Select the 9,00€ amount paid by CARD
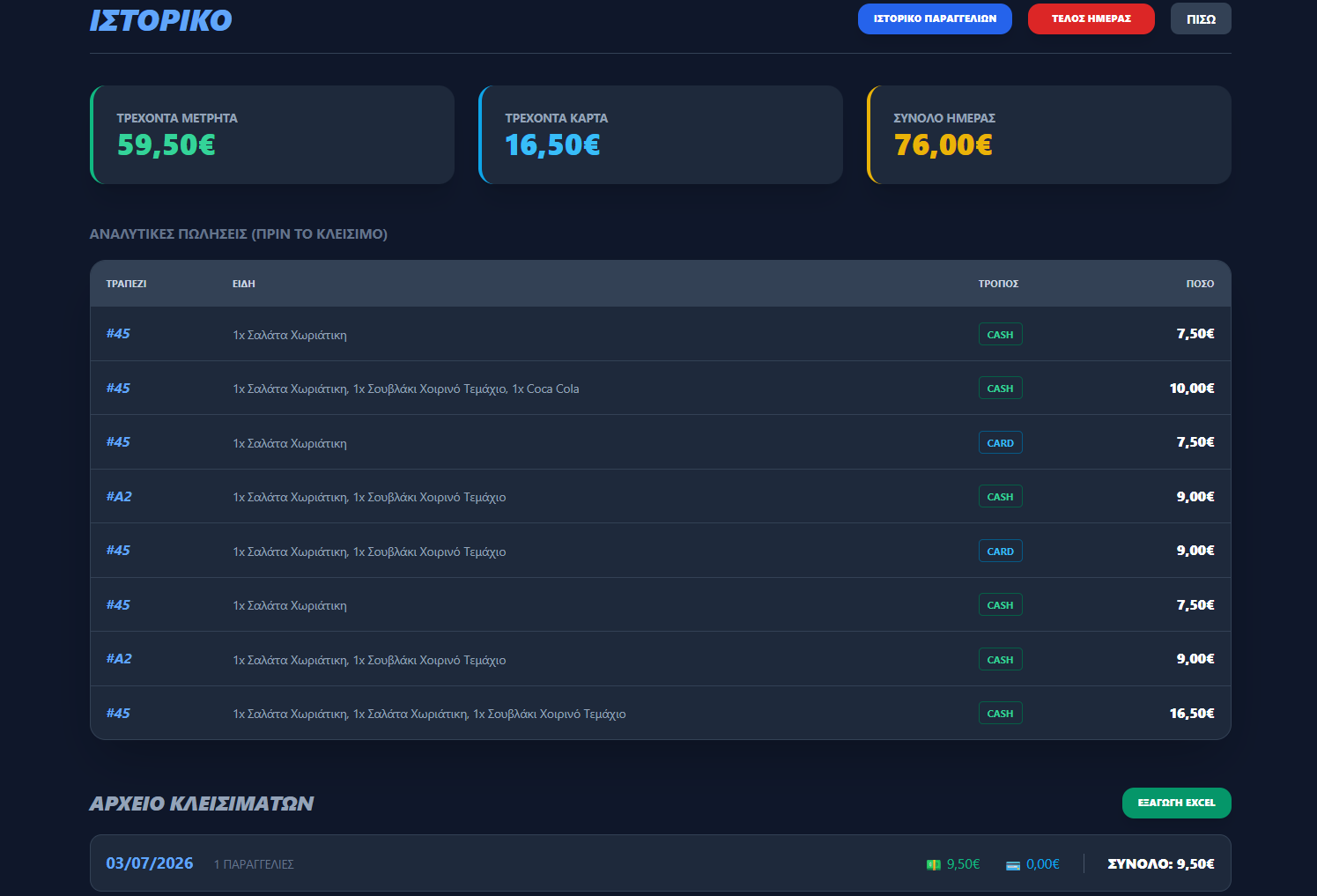The height and width of the screenshot is (896, 1317). pos(1195,551)
